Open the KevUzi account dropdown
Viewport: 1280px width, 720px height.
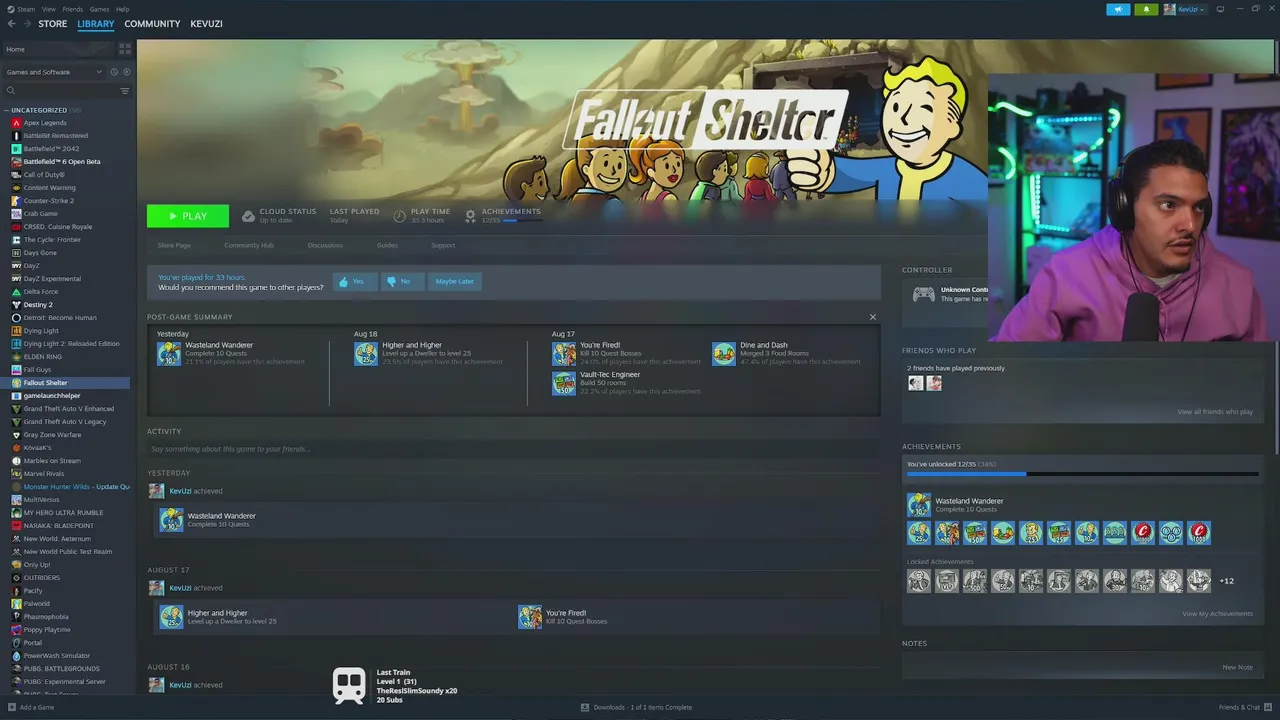point(1185,9)
